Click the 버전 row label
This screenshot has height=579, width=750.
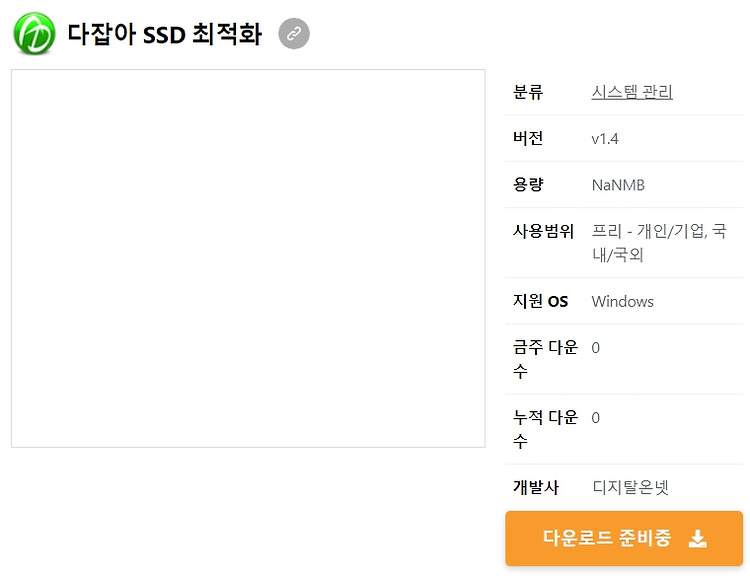pos(528,138)
